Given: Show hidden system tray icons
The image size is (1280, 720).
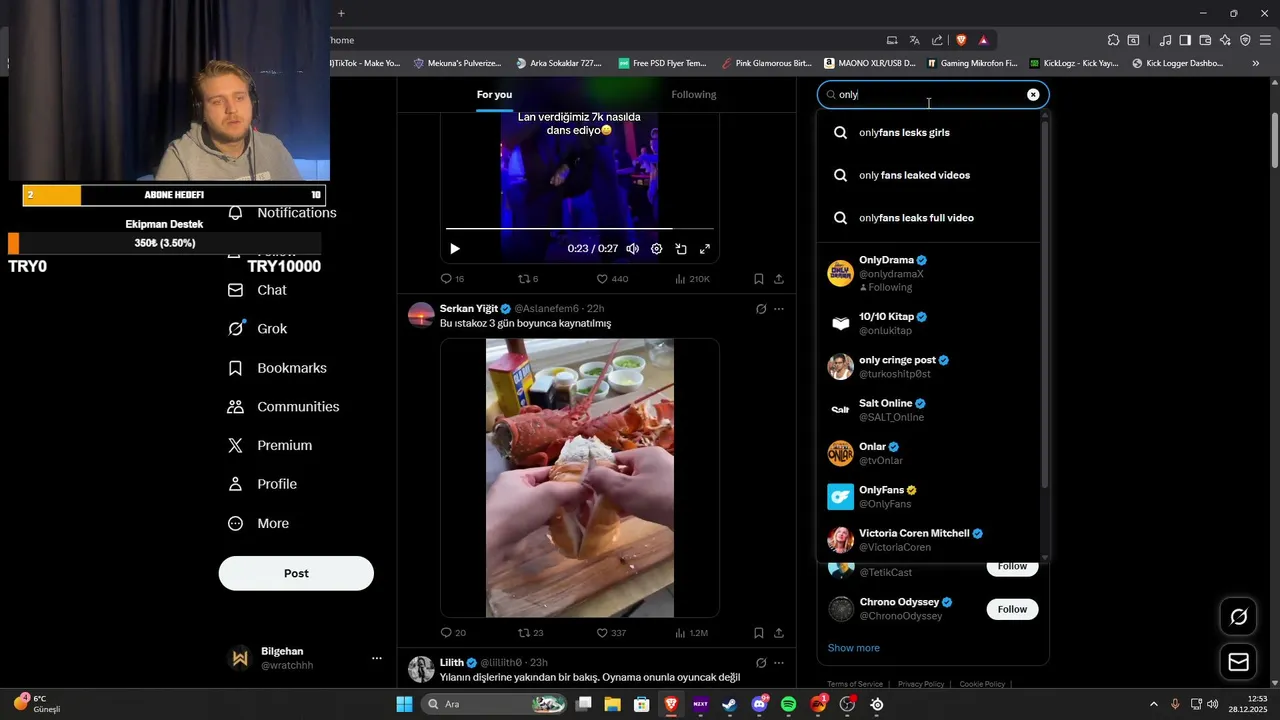Looking at the screenshot, I should [x=1153, y=704].
